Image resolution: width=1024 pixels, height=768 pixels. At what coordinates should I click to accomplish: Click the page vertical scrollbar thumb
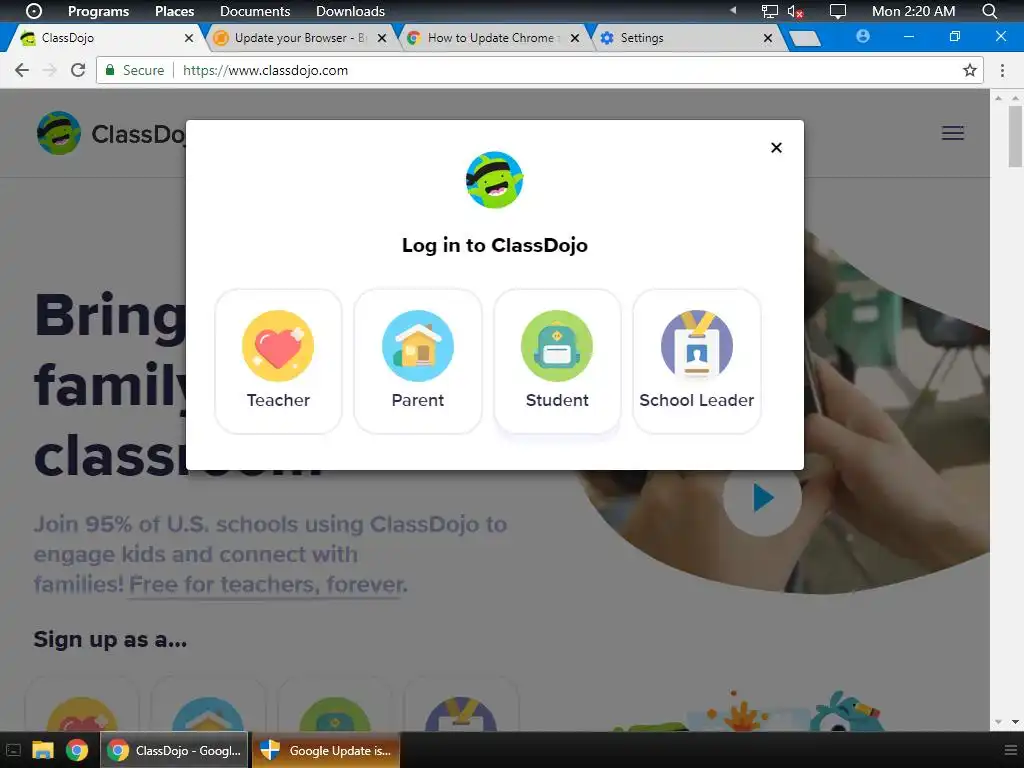point(1016,136)
